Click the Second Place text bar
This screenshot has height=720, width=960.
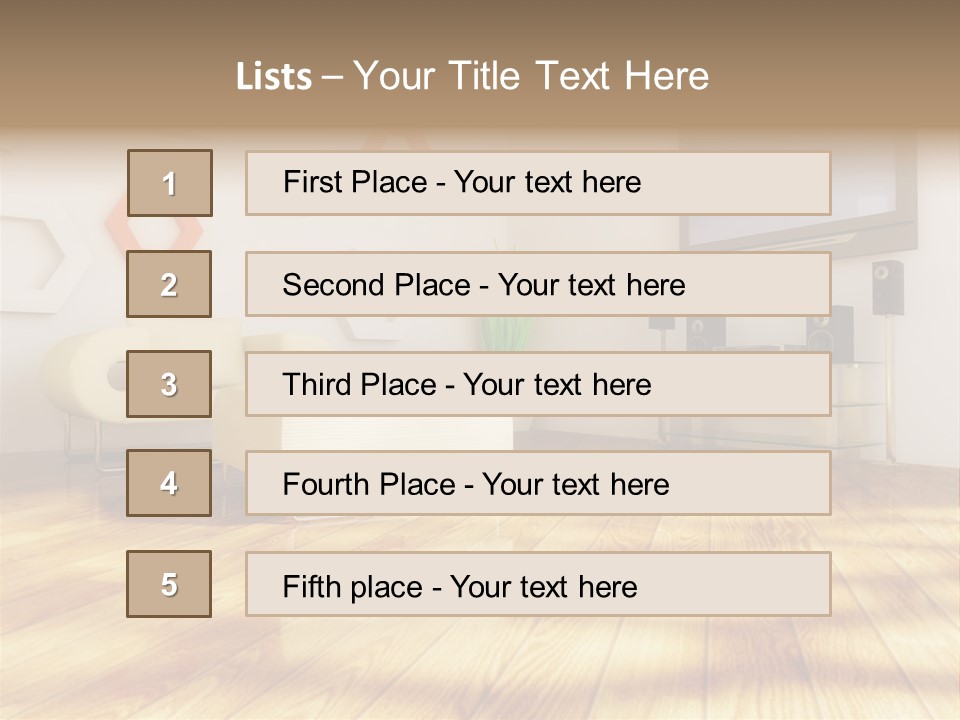(538, 284)
